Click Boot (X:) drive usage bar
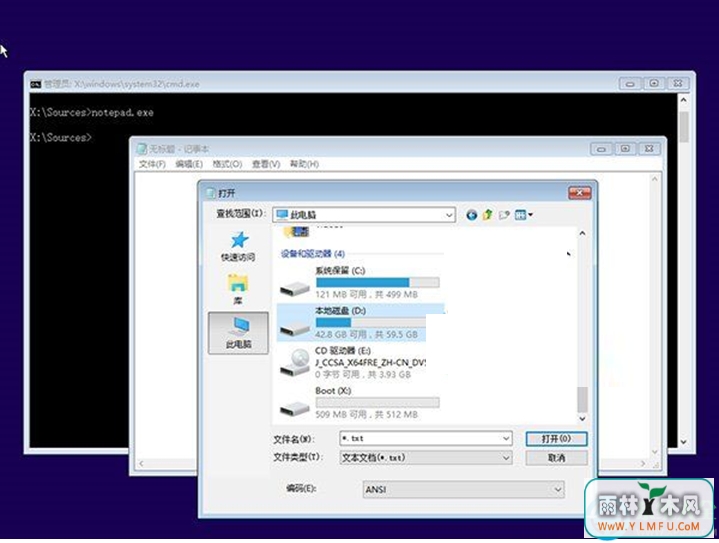 click(377, 402)
